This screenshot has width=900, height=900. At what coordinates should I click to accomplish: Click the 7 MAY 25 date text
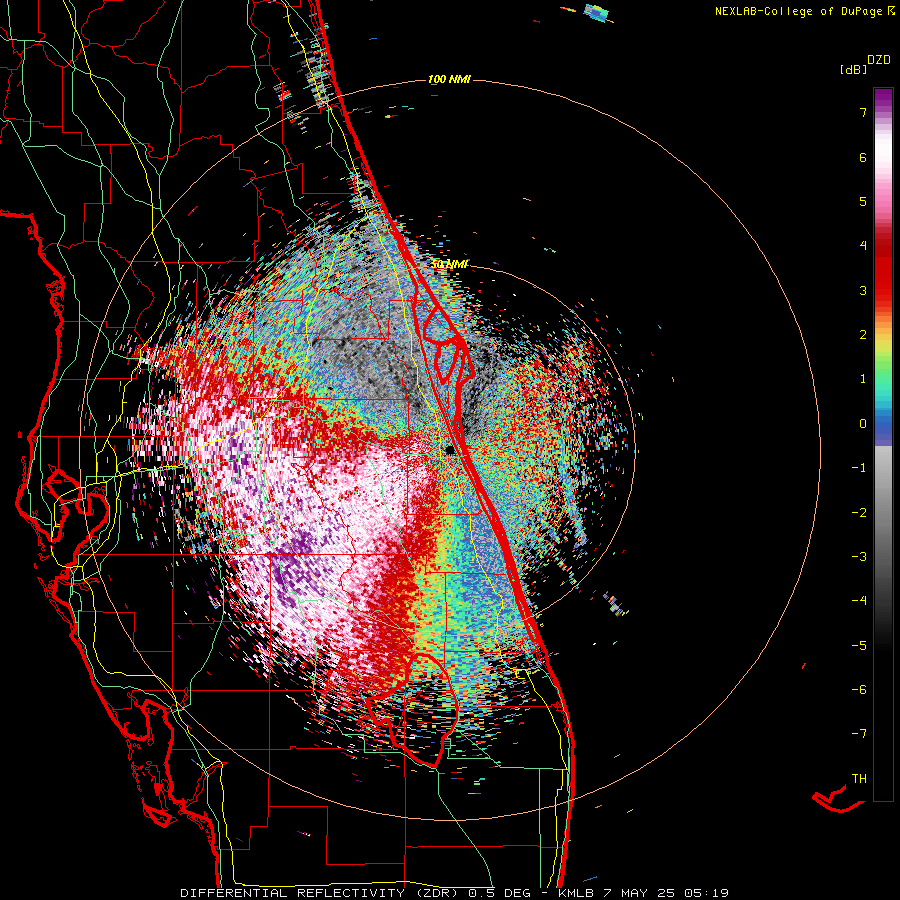(641, 893)
